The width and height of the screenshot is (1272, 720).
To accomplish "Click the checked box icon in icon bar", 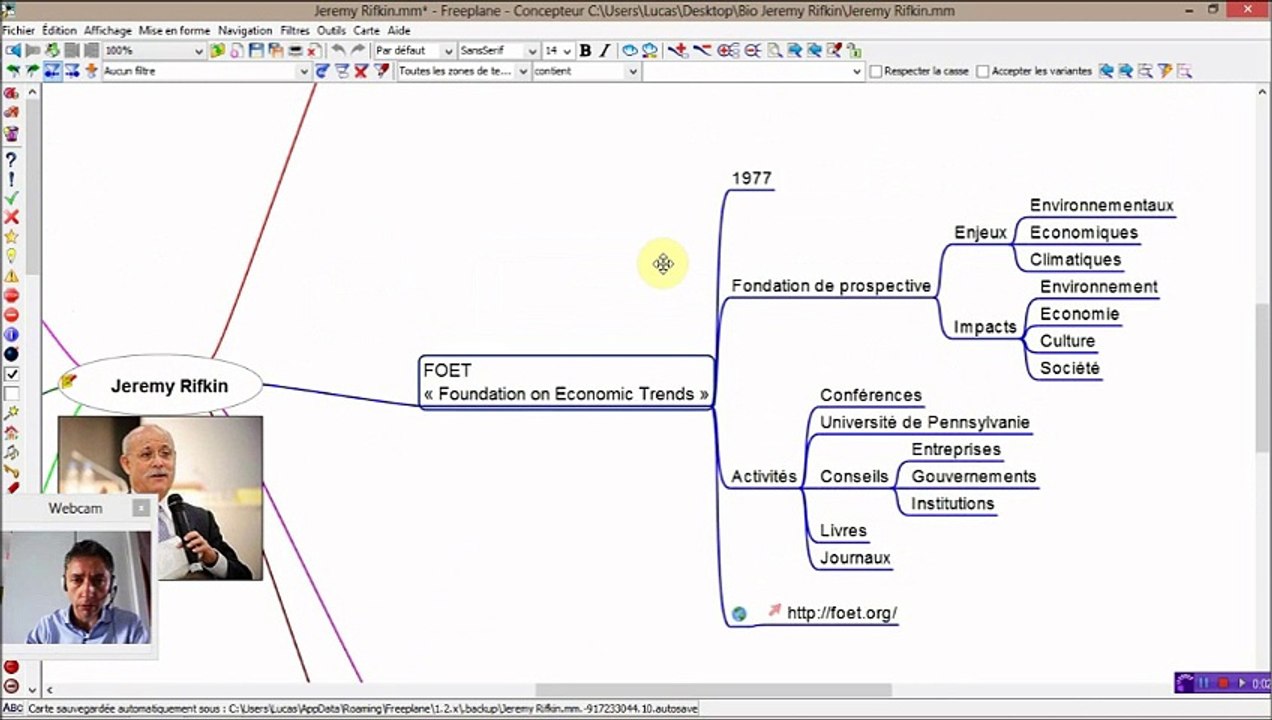I will coord(11,374).
